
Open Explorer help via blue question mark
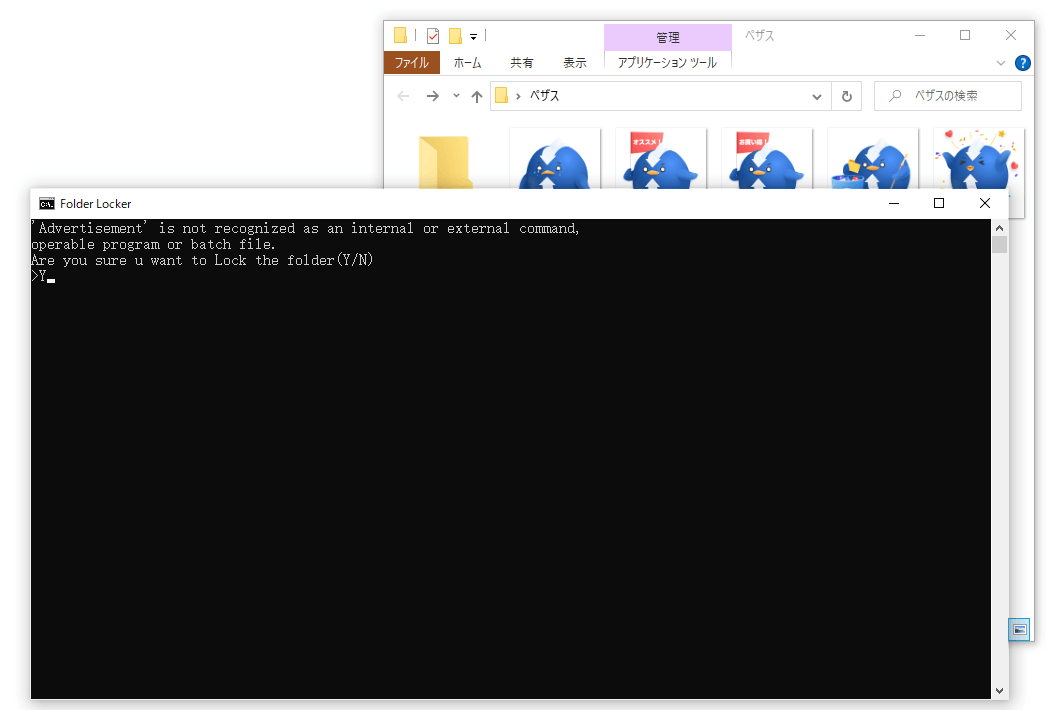coord(1022,62)
